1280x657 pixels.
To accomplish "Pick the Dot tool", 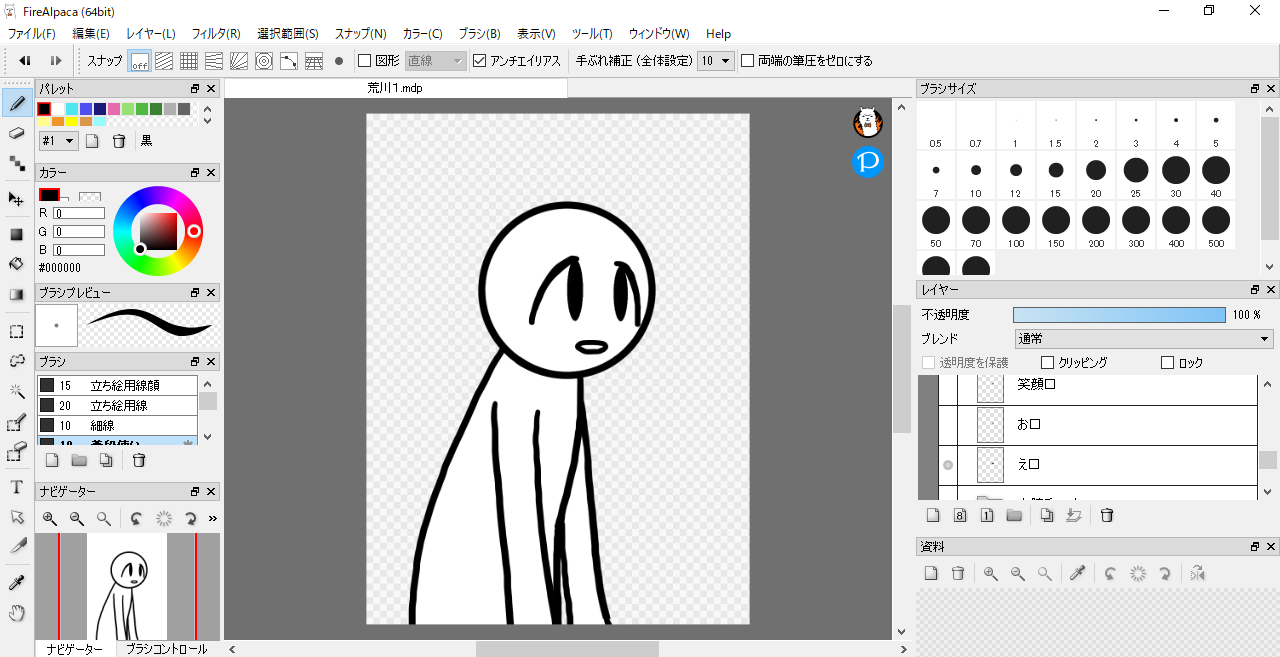I will pyautogui.click(x=17, y=163).
